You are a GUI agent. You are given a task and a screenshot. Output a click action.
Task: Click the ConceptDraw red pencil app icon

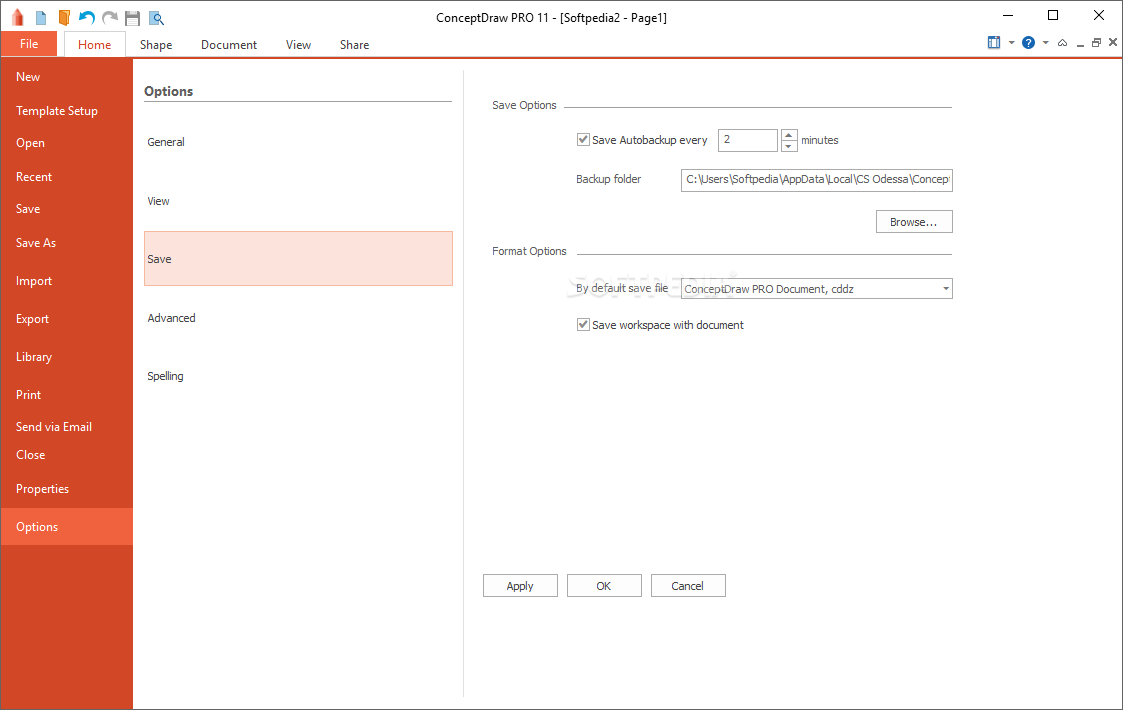(x=17, y=17)
